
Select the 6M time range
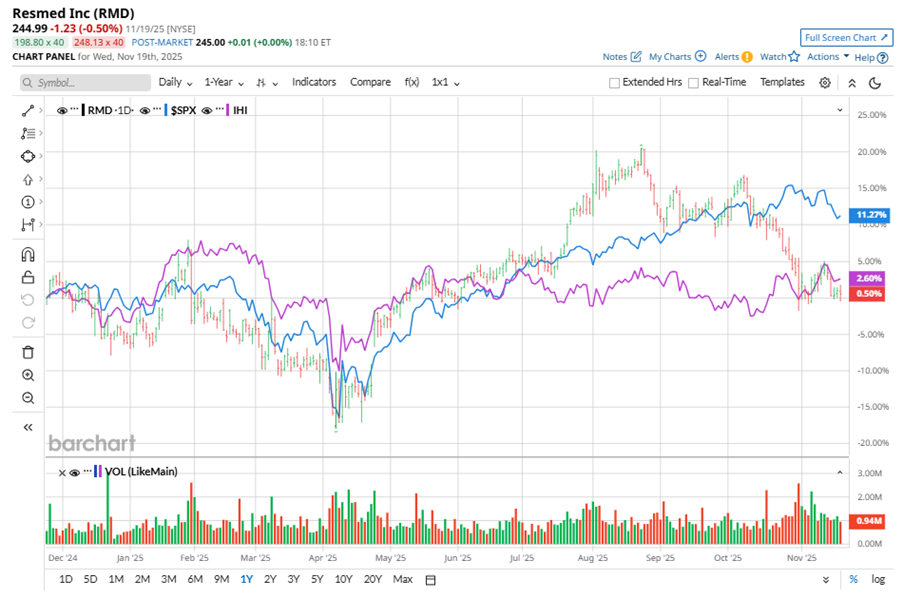[195, 579]
